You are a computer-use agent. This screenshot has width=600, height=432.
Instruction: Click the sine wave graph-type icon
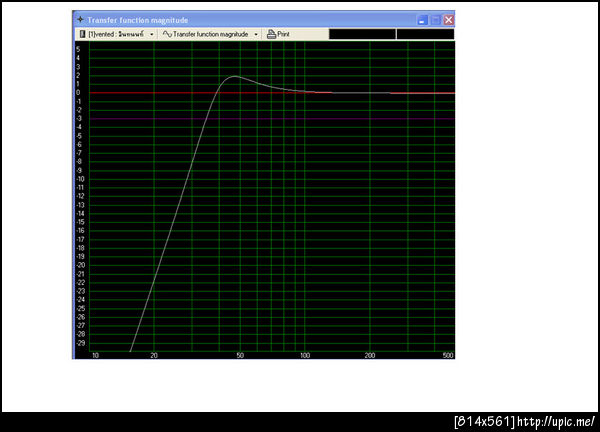167,34
